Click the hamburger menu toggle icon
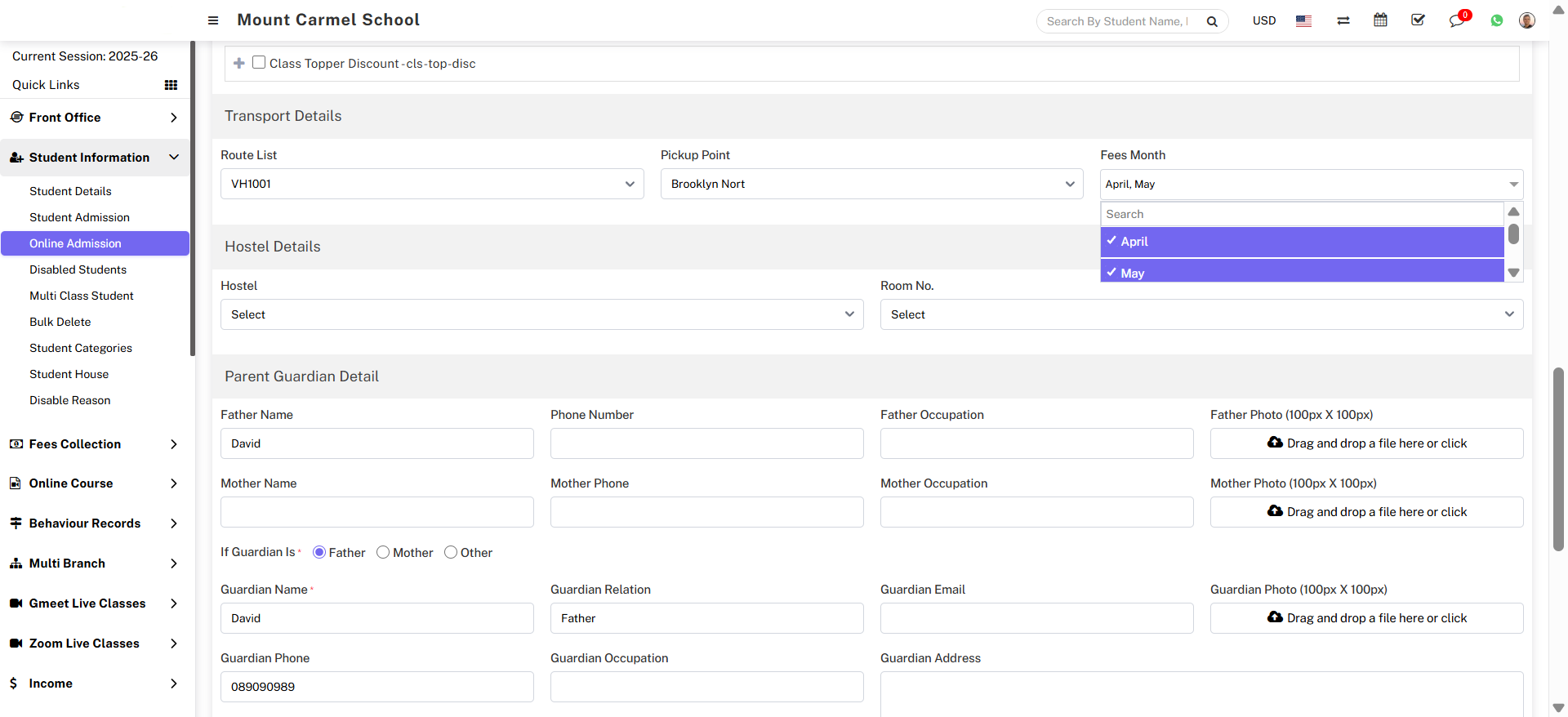 213,20
